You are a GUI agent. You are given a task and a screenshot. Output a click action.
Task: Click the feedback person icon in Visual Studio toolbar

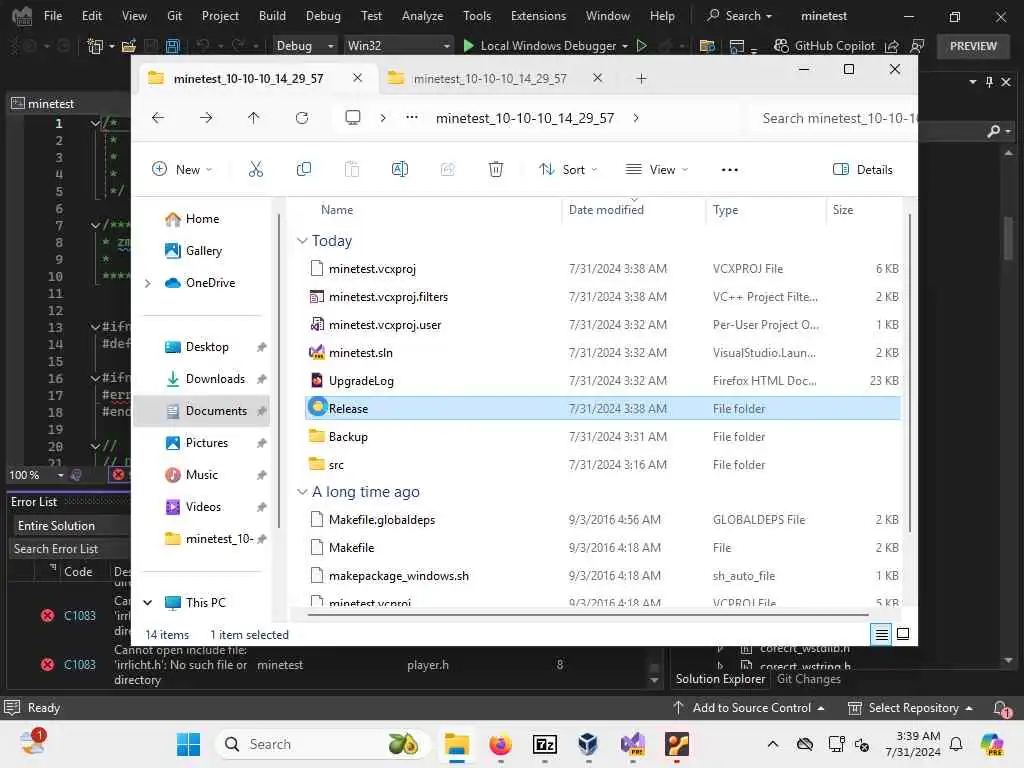click(x=917, y=46)
